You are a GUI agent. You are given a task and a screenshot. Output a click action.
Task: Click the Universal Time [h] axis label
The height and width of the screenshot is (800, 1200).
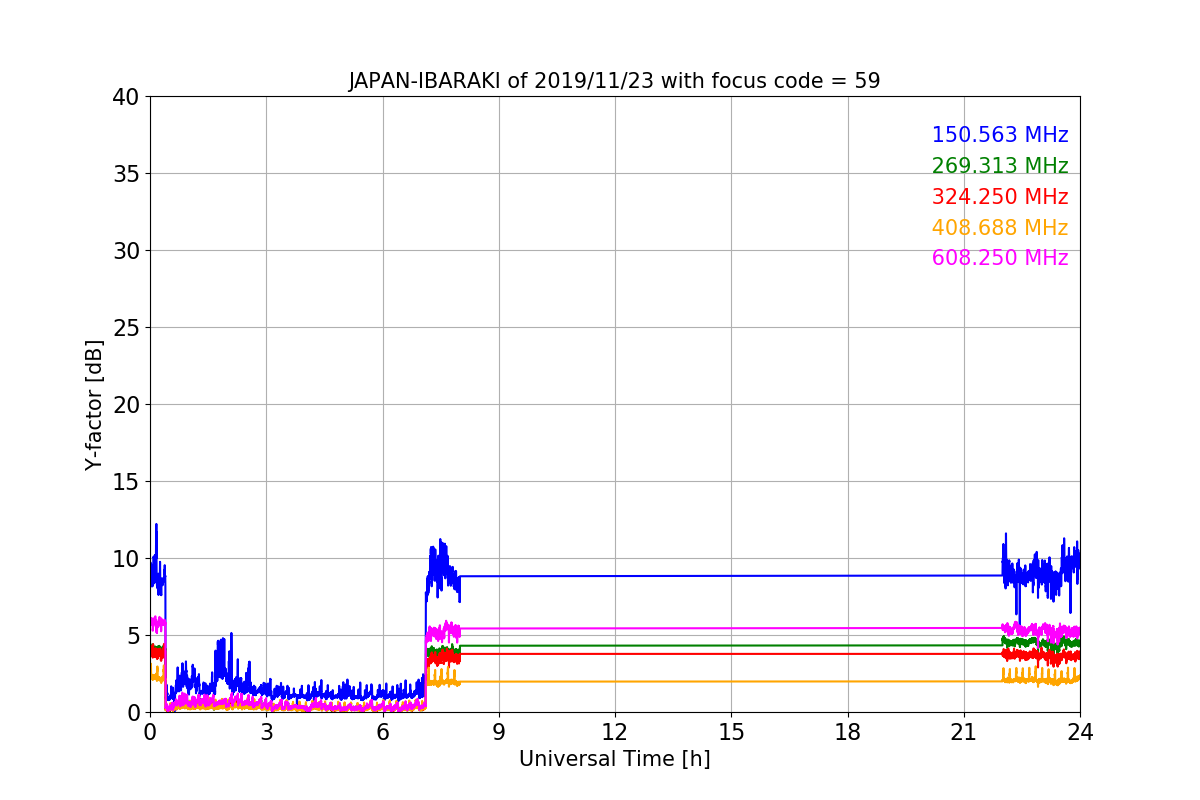(614, 759)
